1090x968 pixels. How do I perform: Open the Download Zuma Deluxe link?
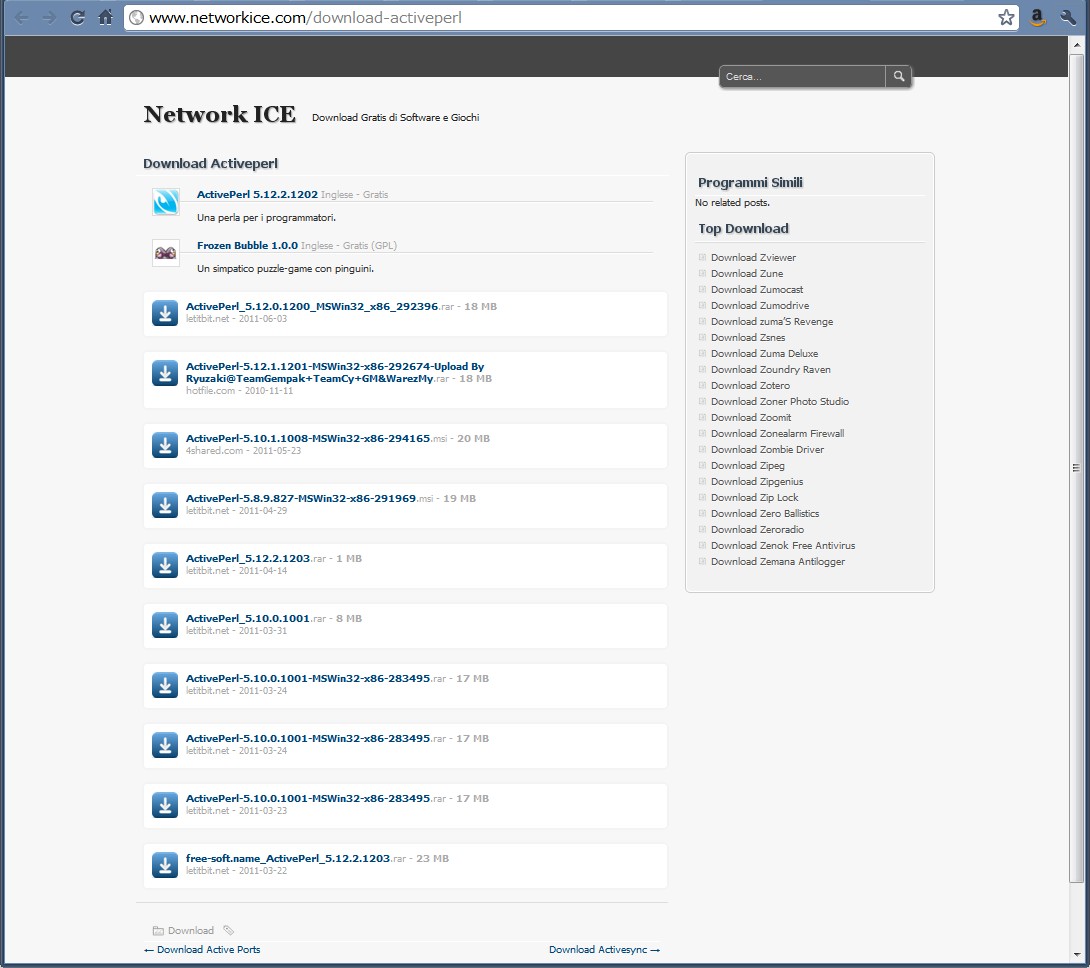764,353
